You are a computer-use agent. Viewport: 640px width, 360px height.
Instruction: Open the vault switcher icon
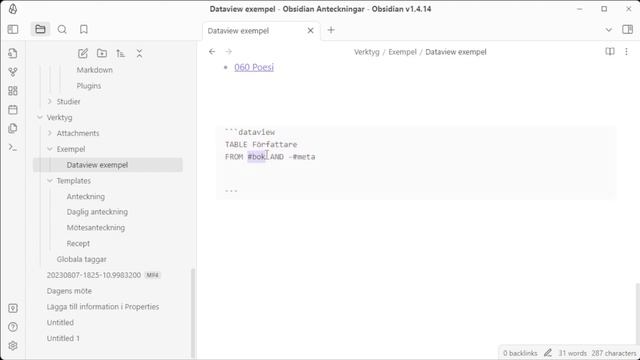pos(13,308)
